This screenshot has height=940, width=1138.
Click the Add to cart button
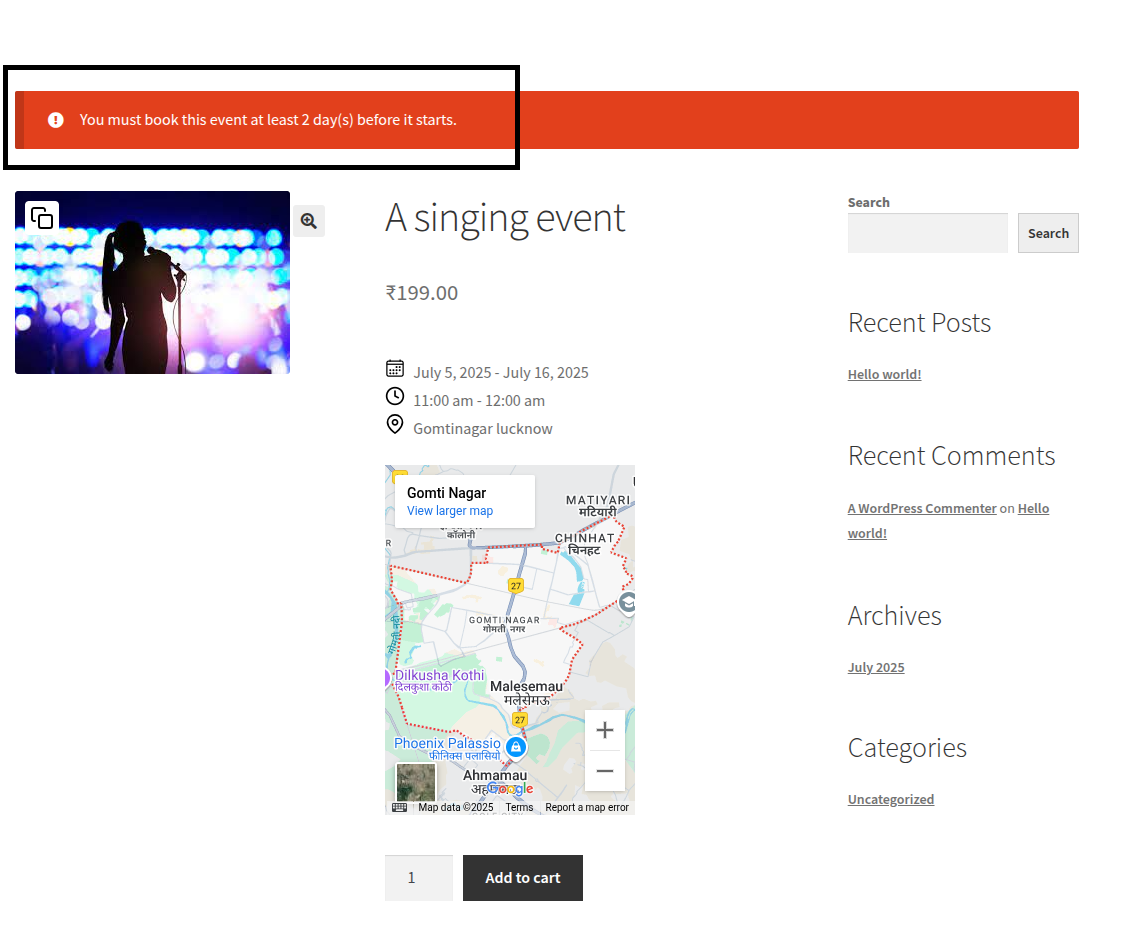[x=523, y=878]
